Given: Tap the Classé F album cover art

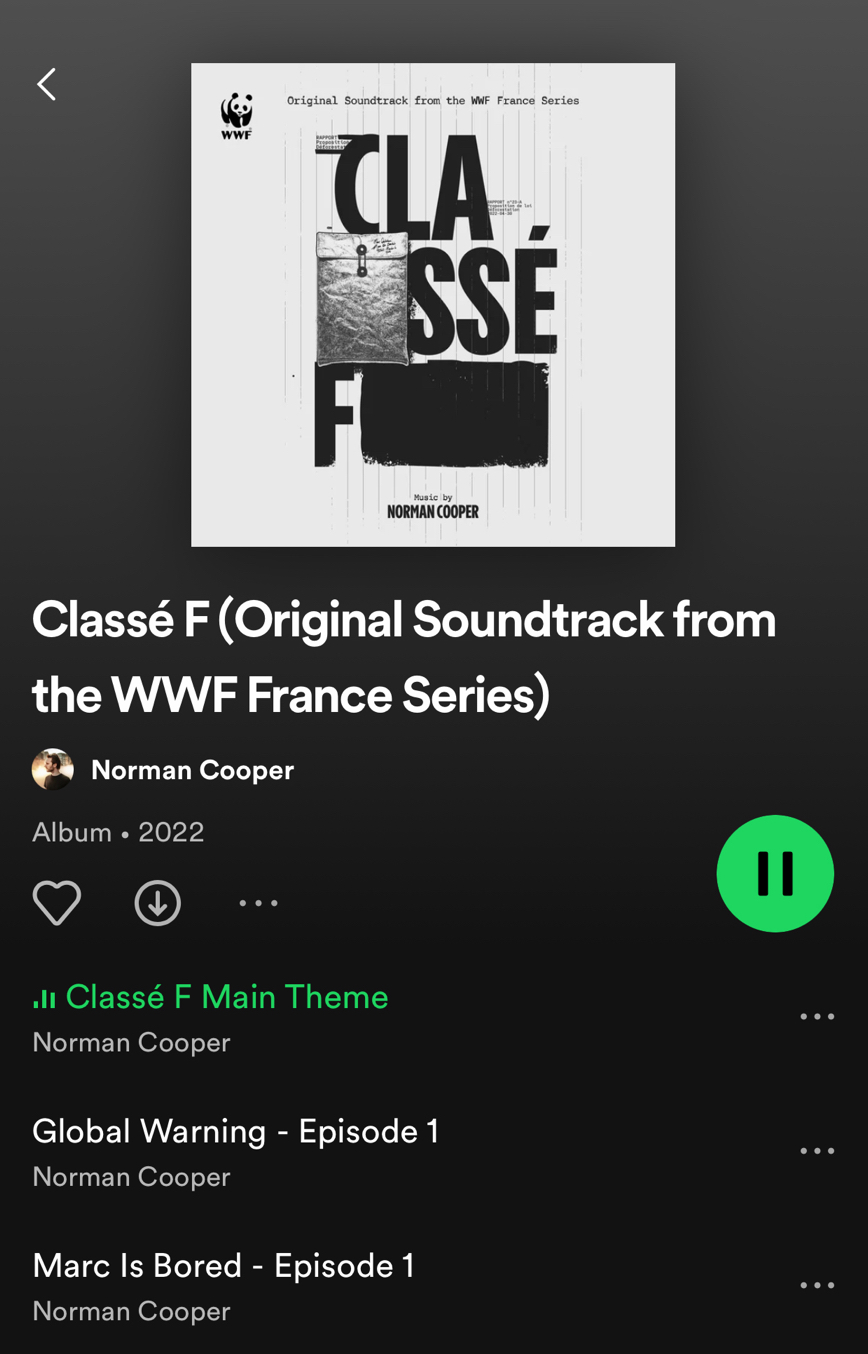Looking at the screenshot, I should 433,305.
